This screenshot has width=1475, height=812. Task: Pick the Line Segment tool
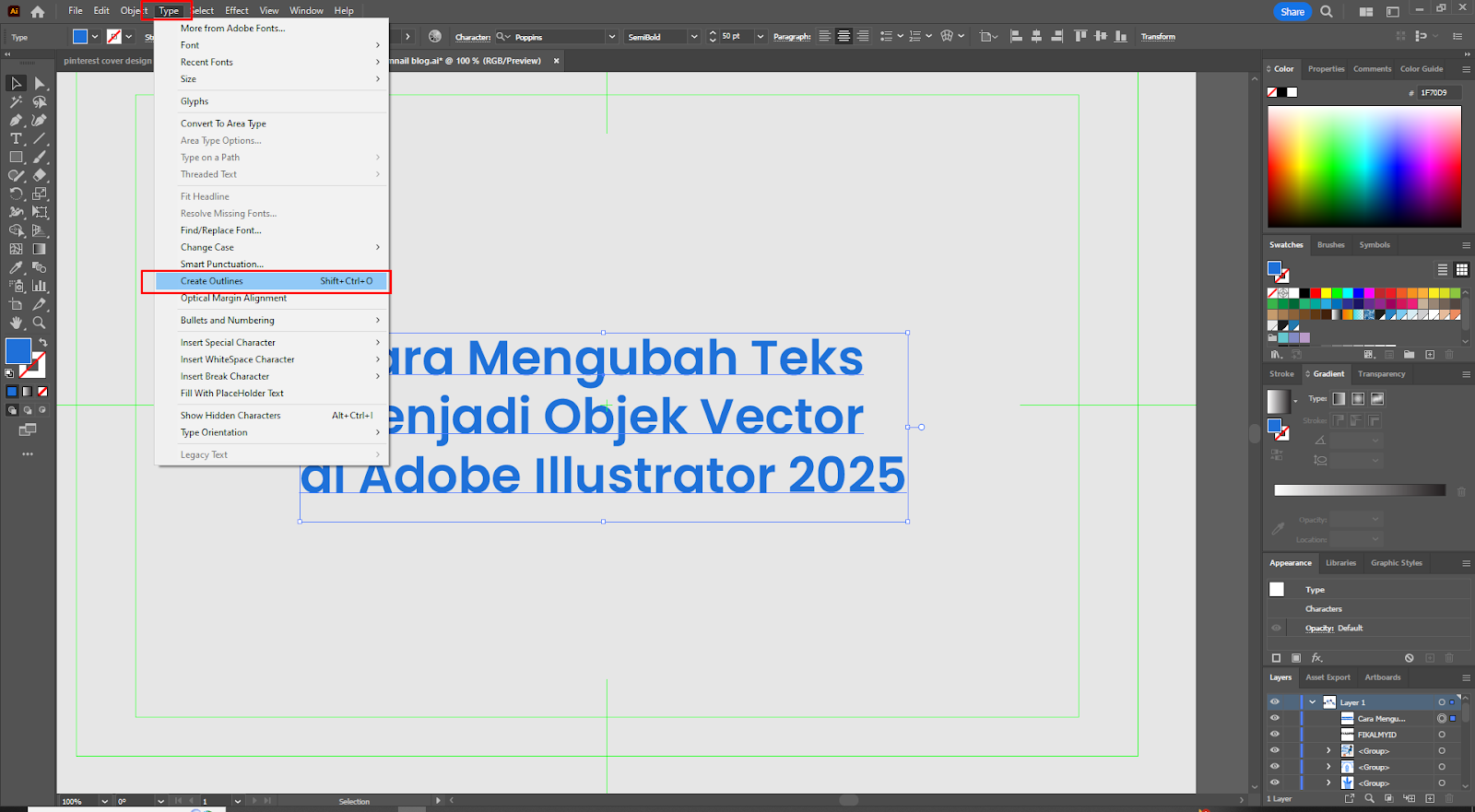tap(40, 138)
